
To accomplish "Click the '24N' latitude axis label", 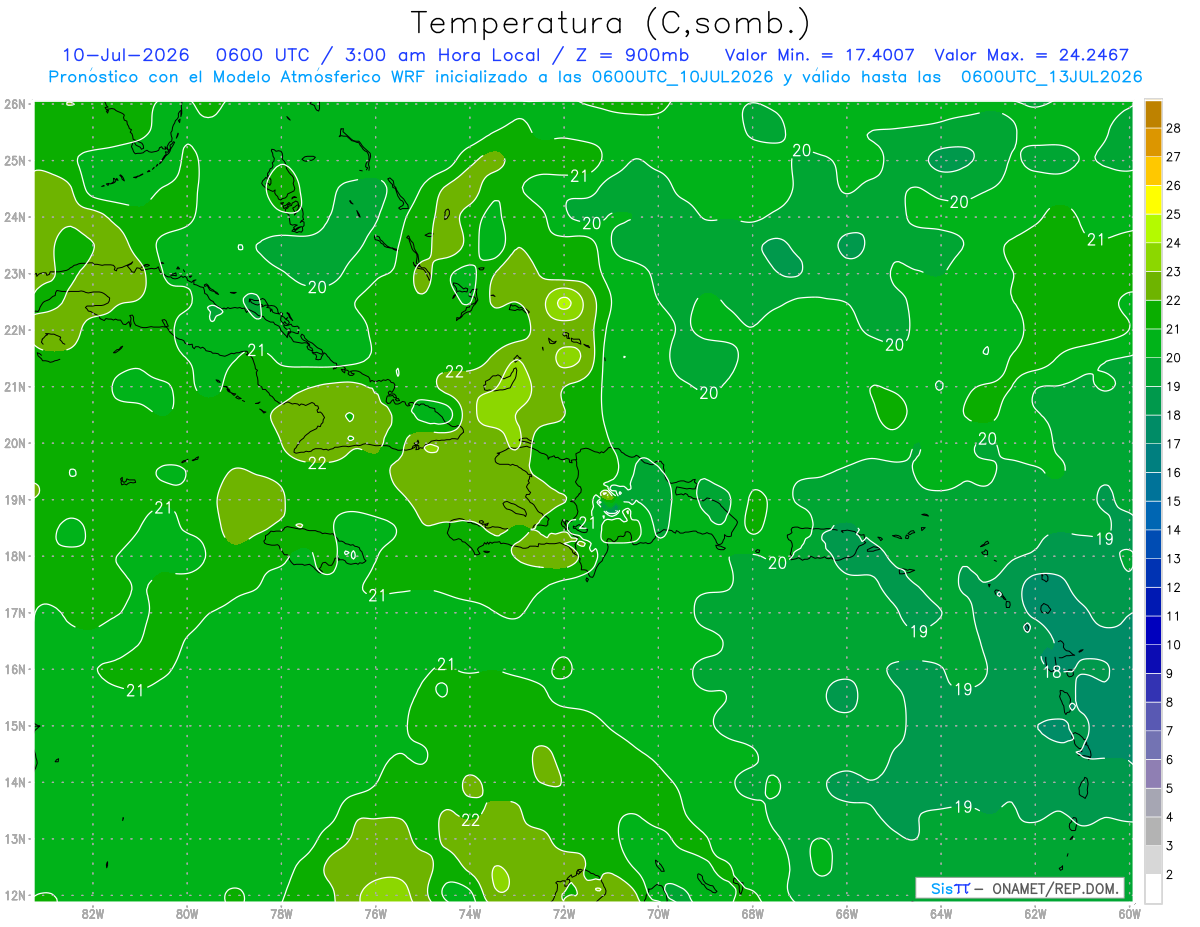I will (x=15, y=217).
